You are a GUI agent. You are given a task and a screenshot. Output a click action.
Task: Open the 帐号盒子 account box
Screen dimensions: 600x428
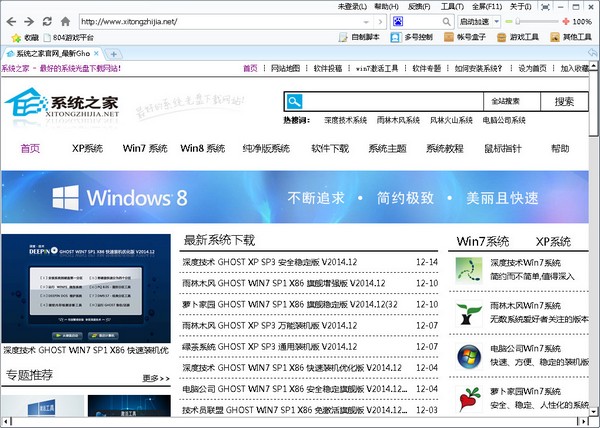tap(465, 37)
